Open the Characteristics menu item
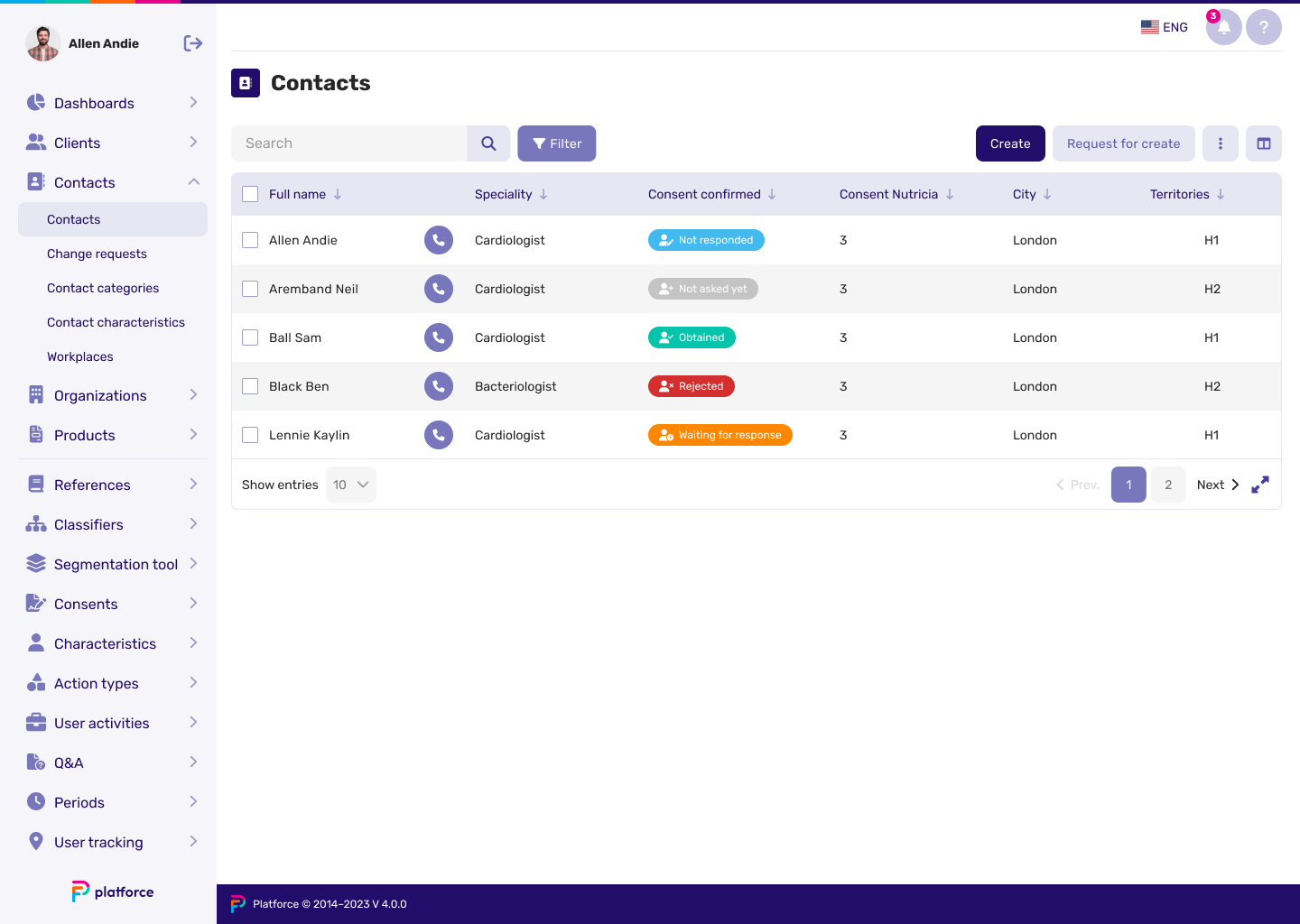1300x924 pixels. 113,643
